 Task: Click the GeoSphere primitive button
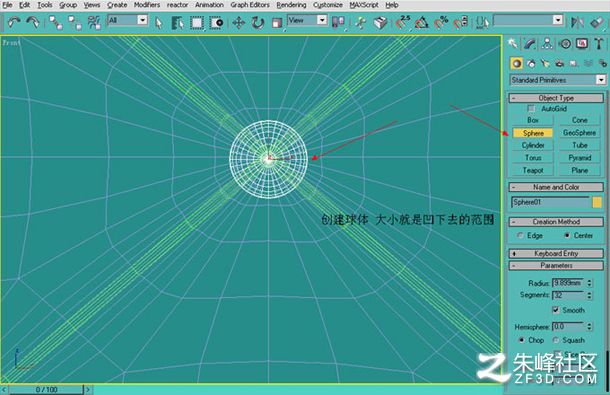pos(579,133)
